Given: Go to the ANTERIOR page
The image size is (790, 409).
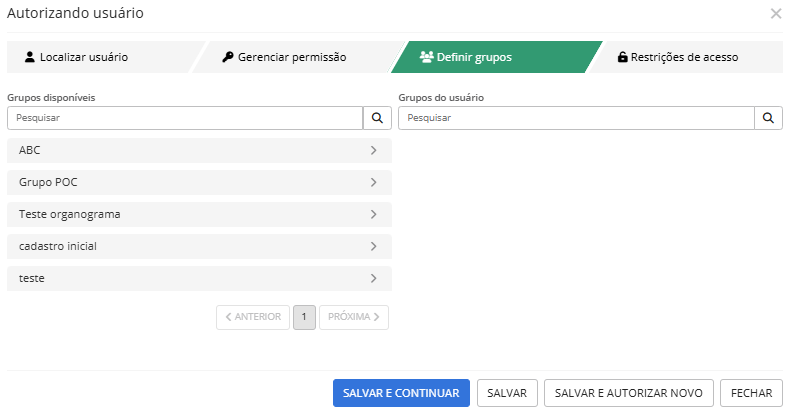Looking at the screenshot, I should 253,317.
